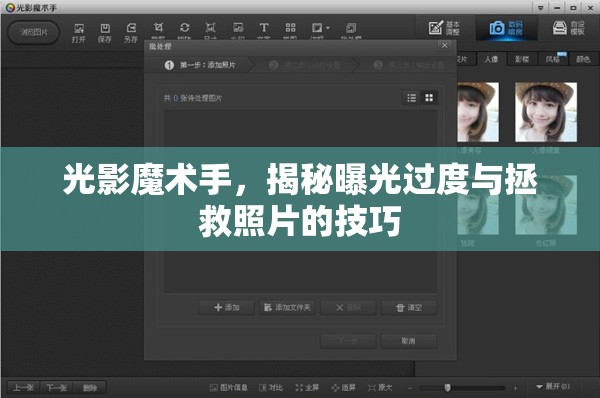
Task: Open the collage grid tool icon
Action: click(290, 28)
